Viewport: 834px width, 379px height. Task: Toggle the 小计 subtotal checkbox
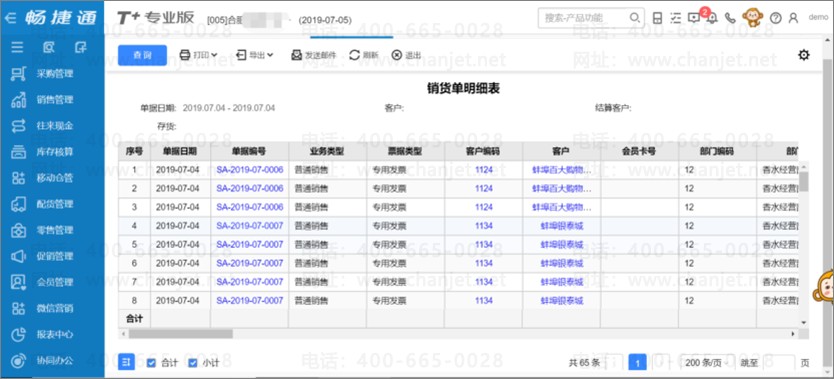[x=193, y=363]
